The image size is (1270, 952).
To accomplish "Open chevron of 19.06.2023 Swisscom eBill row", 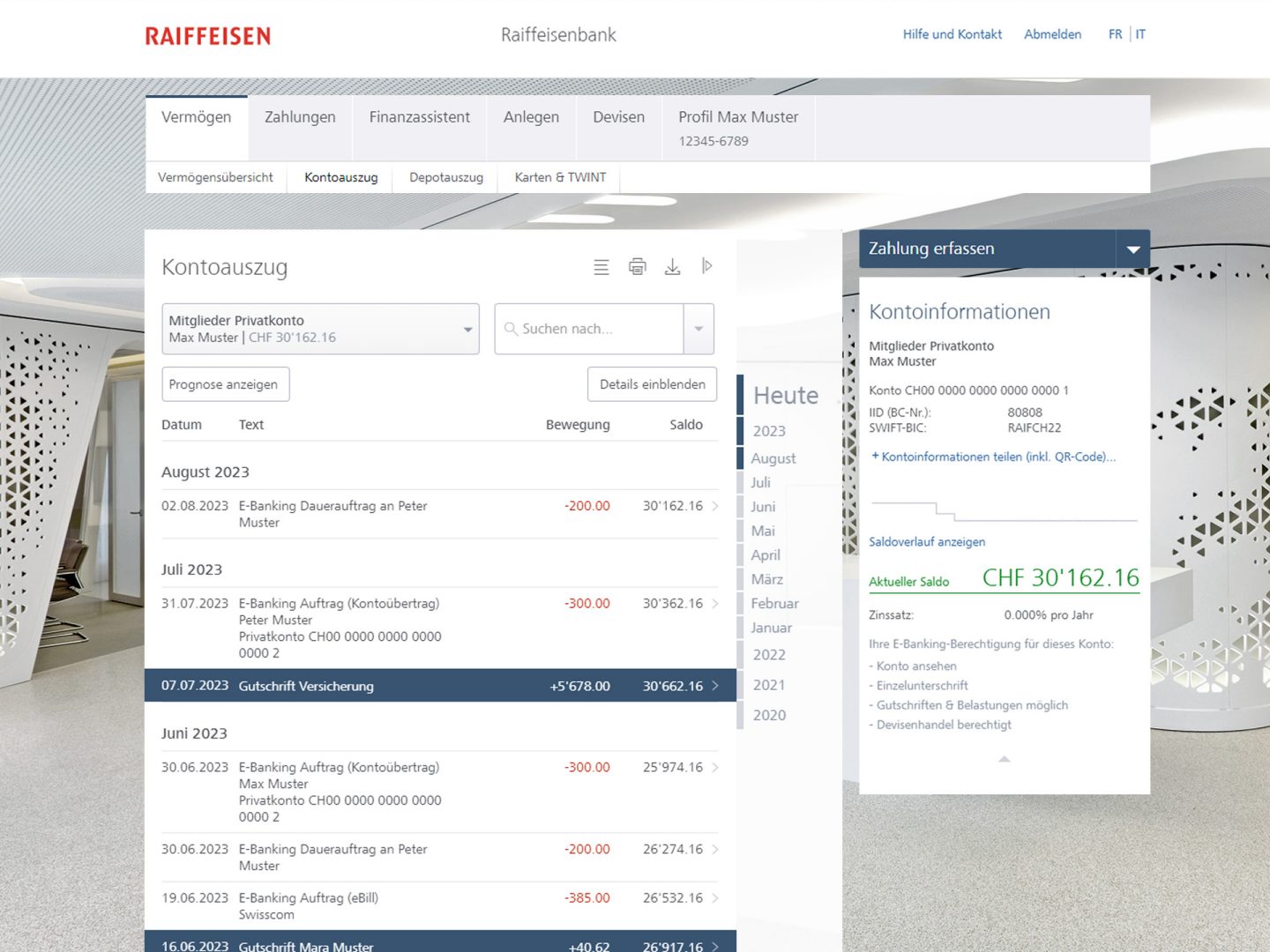I will tap(715, 898).
